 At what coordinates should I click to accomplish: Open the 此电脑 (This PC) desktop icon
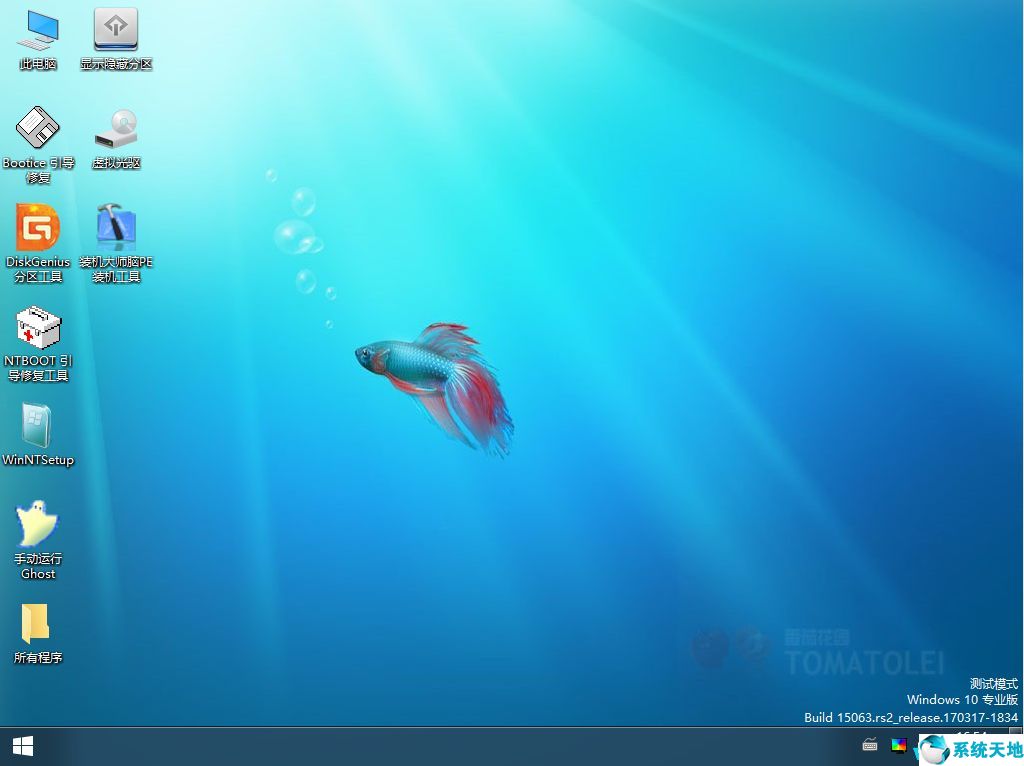click(x=38, y=32)
